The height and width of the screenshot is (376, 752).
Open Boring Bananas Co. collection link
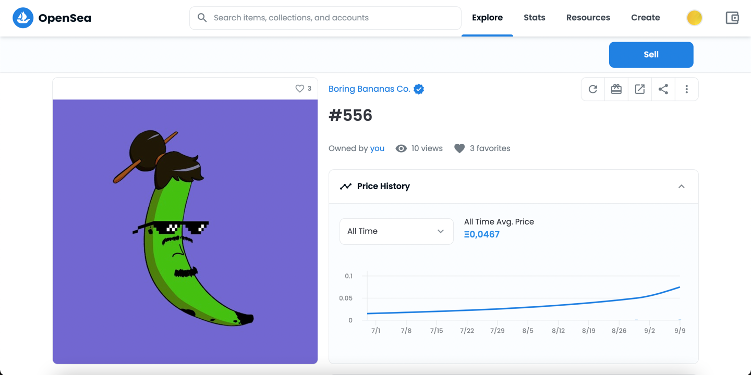click(369, 89)
